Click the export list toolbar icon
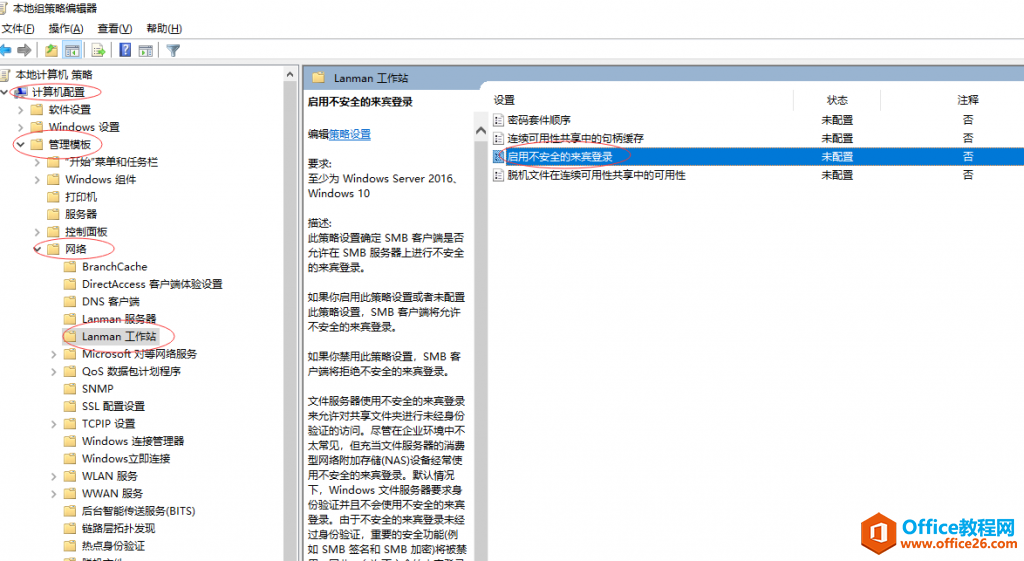 point(99,50)
